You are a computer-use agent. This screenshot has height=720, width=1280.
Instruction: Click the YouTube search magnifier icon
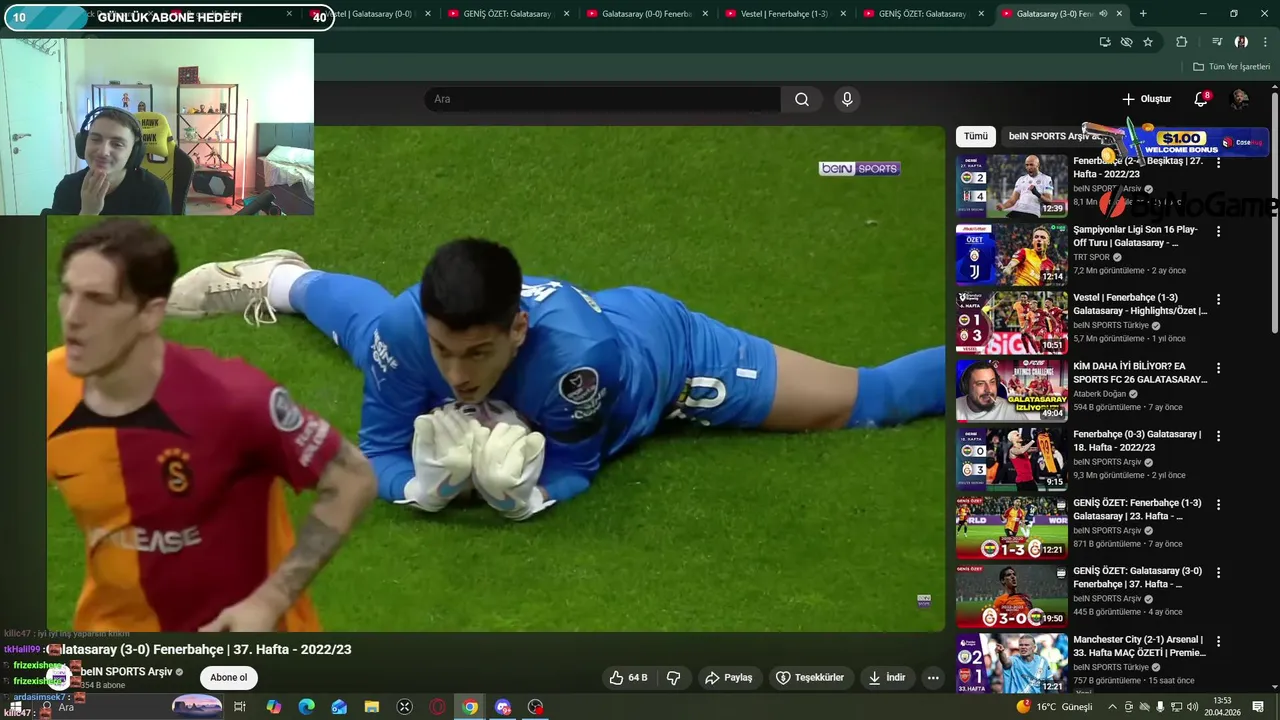pos(802,99)
